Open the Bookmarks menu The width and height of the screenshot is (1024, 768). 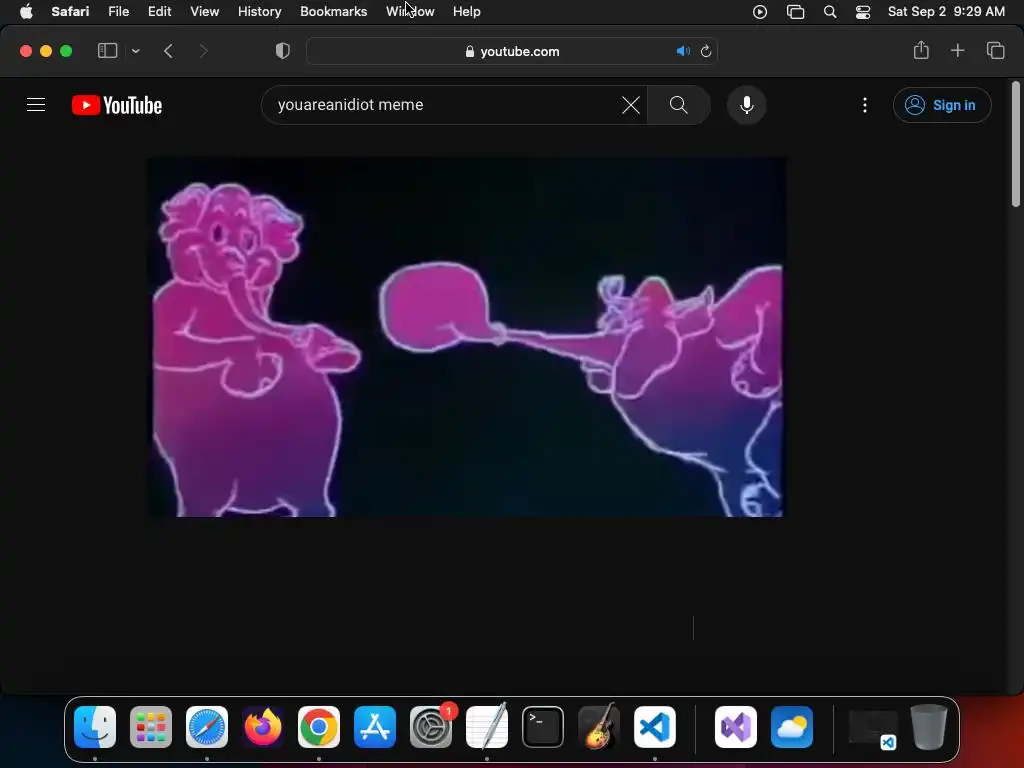[x=333, y=12]
